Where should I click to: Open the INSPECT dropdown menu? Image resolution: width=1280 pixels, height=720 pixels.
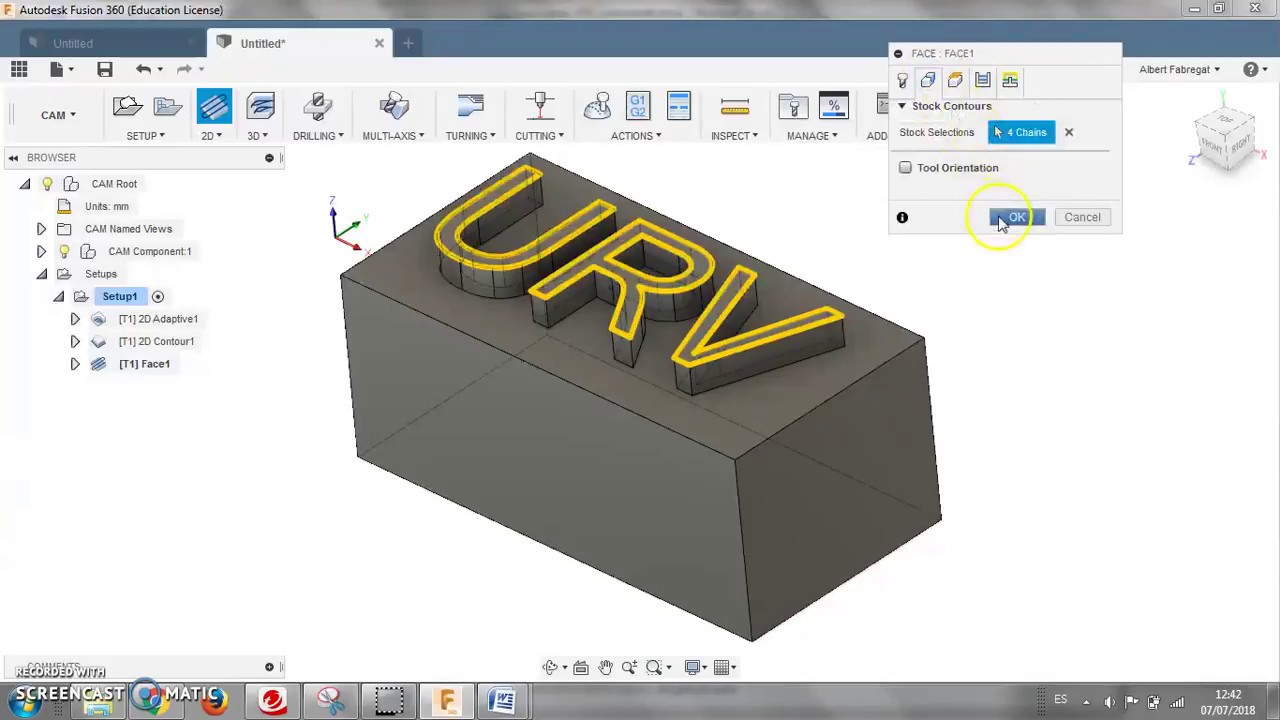pyautogui.click(x=734, y=136)
